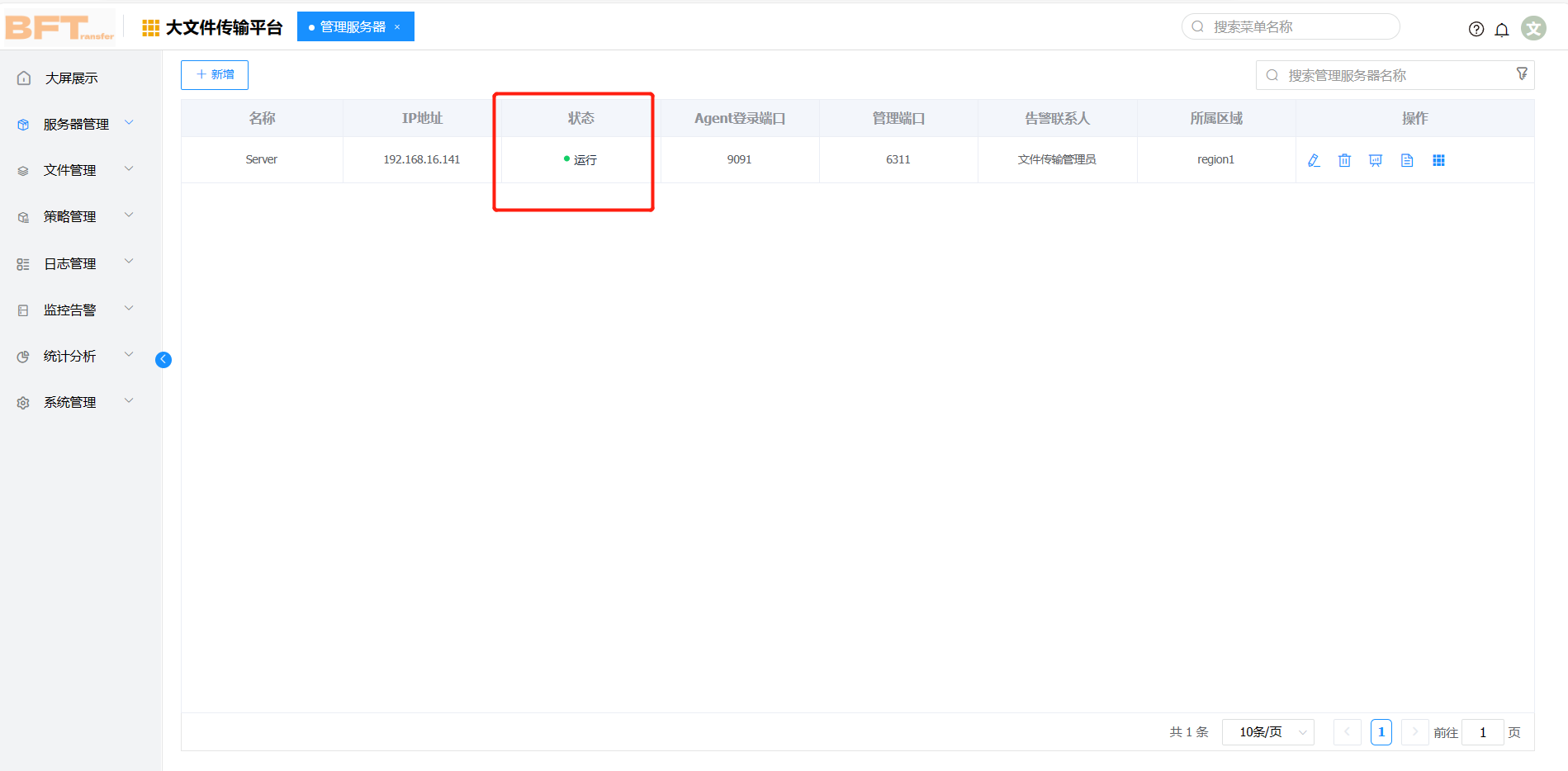Click the user avatar in the top right
1568x771 pixels.
[x=1533, y=28]
